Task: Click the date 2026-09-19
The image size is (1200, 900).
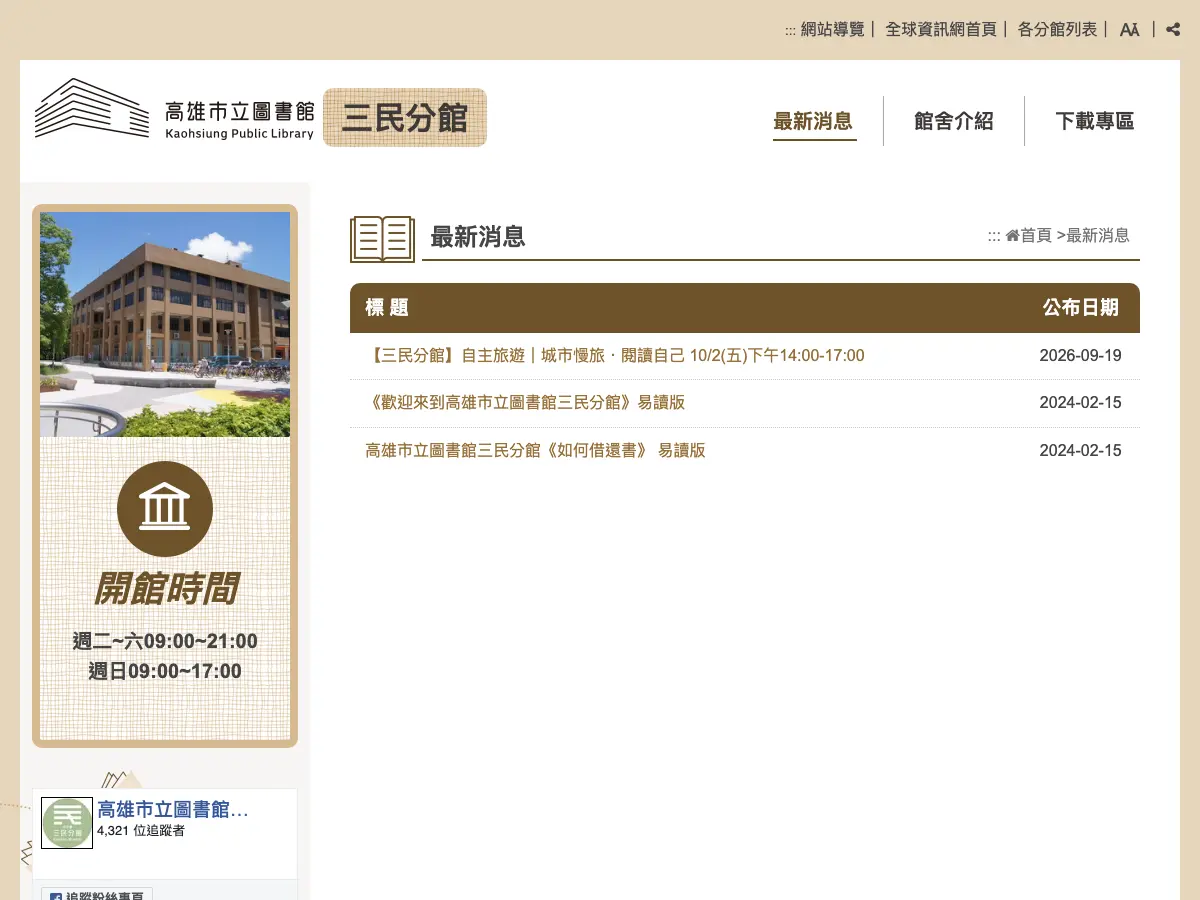Action: coord(1080,355)
